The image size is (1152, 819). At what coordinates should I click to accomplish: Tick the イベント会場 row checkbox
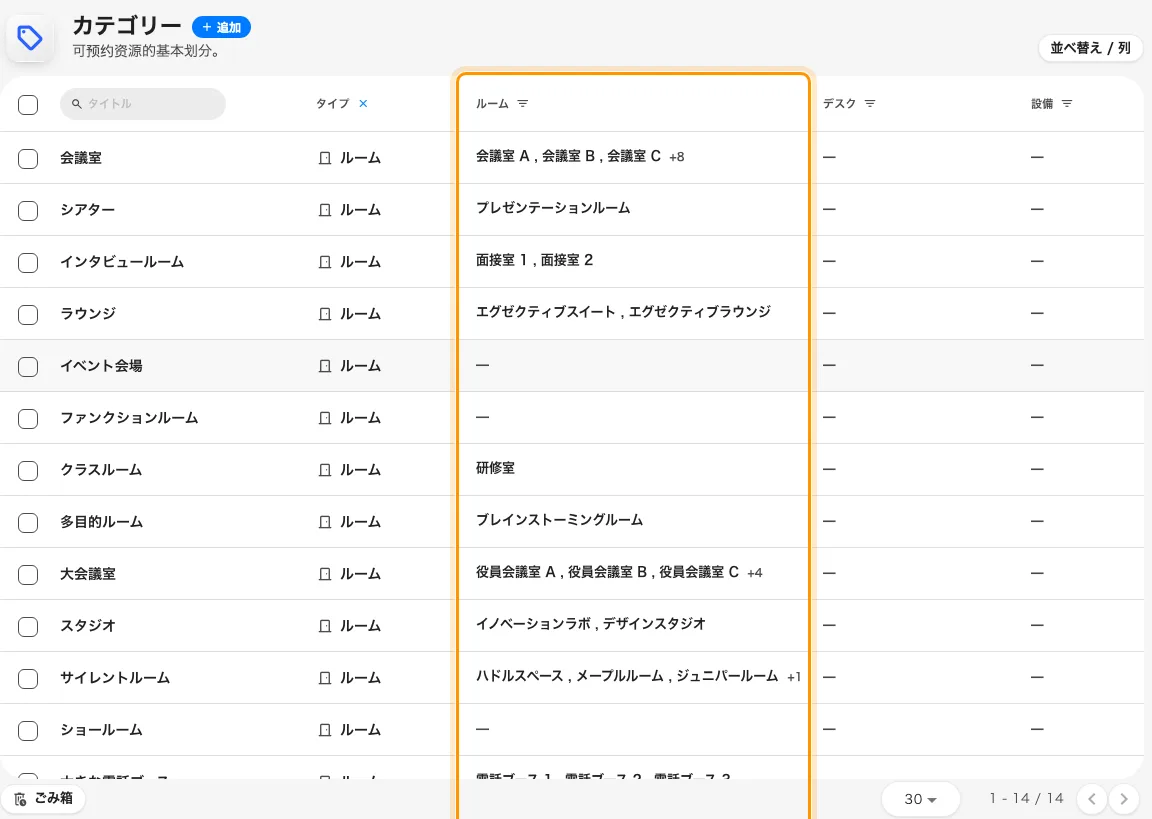(x=28, y=367)
